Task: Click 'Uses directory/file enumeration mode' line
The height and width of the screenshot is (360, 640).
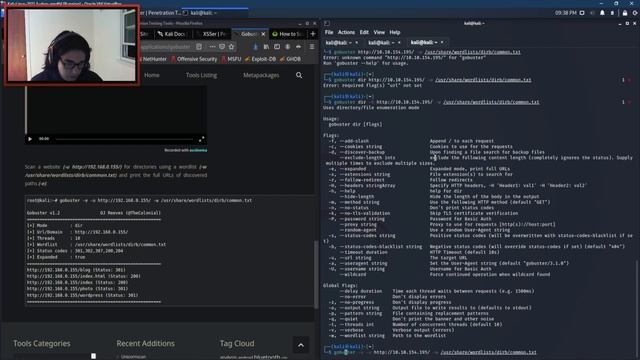Action: [371, 108]
